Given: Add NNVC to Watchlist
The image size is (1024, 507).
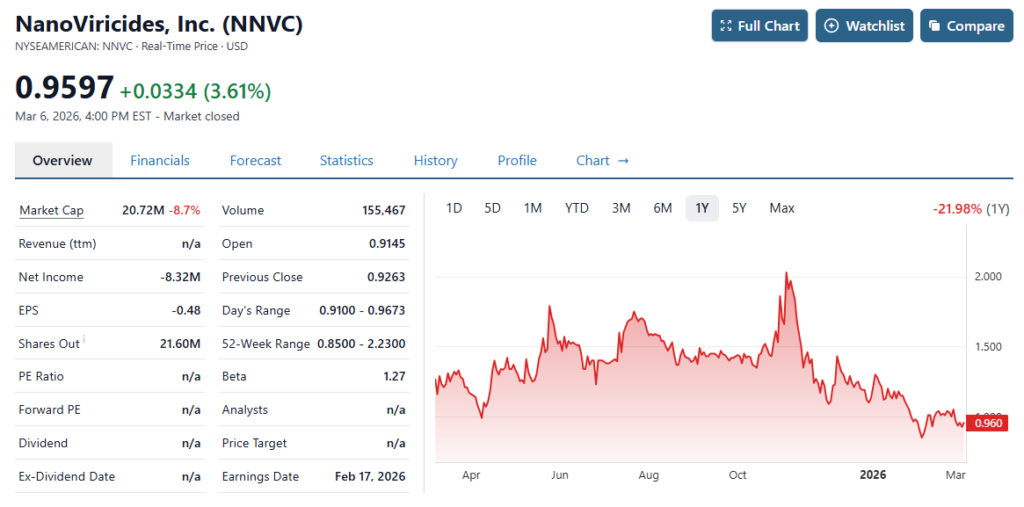Looking at the screenshot, I should (865, 26).
